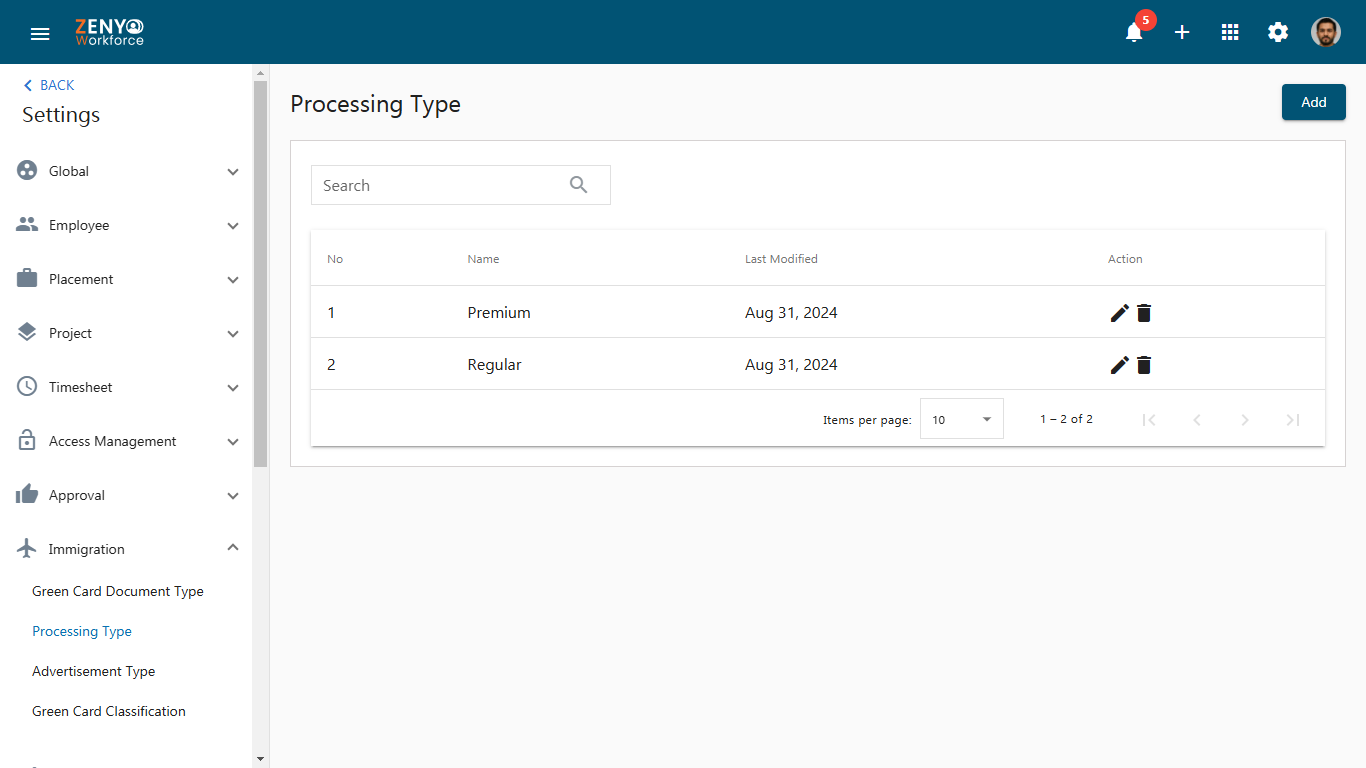Sort by the No column header
This screenshot has height=768, width=1366.
[x=335, y=259]
